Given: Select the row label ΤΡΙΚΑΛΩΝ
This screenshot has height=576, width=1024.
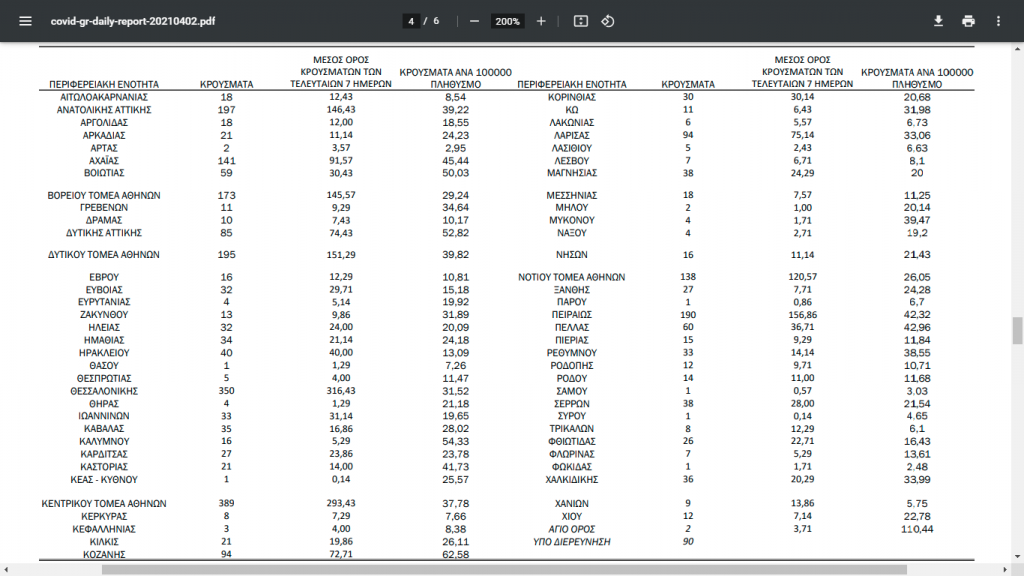Looking at the screenshot, I should coord(571,429).
